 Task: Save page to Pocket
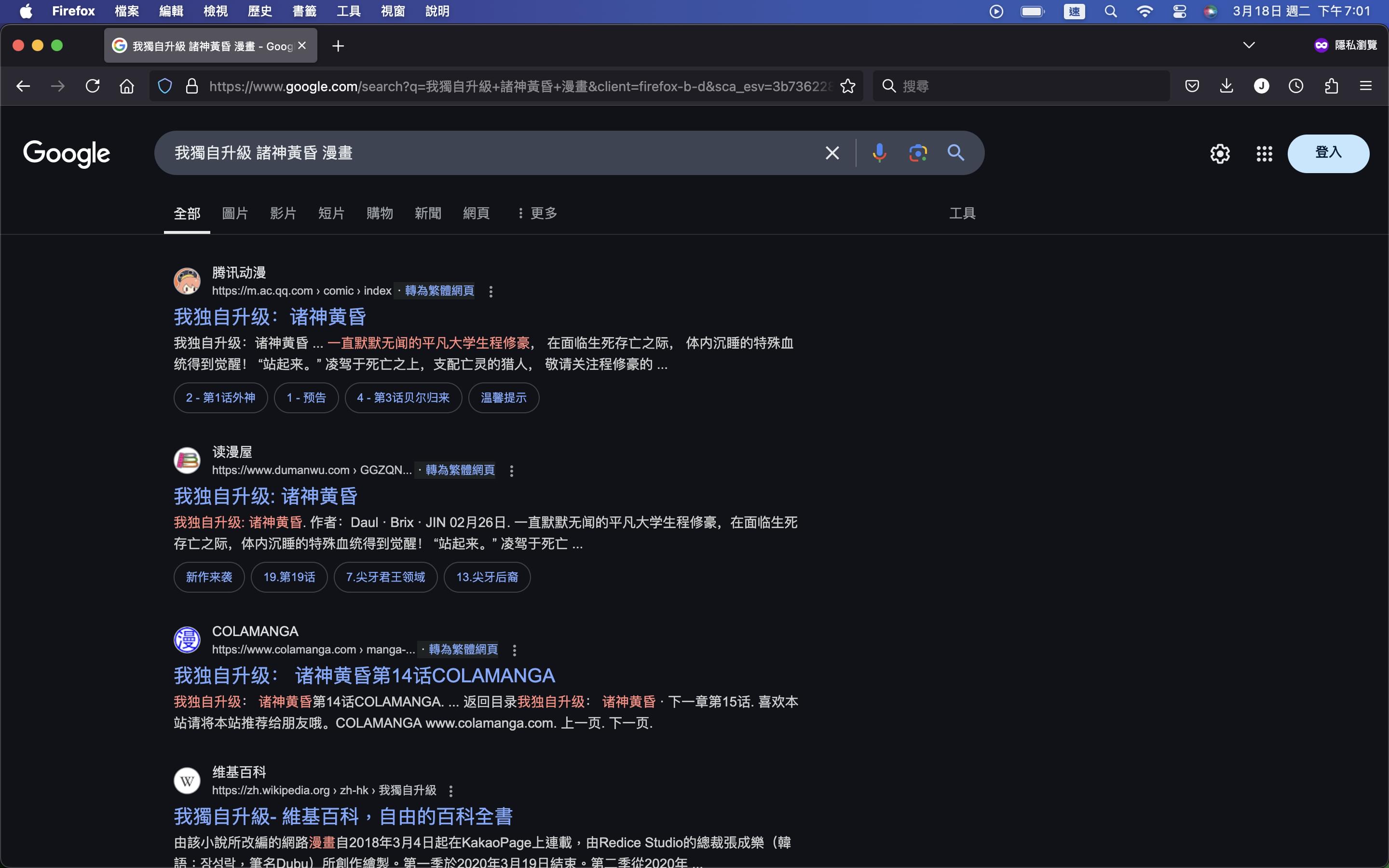(1192, 86)
